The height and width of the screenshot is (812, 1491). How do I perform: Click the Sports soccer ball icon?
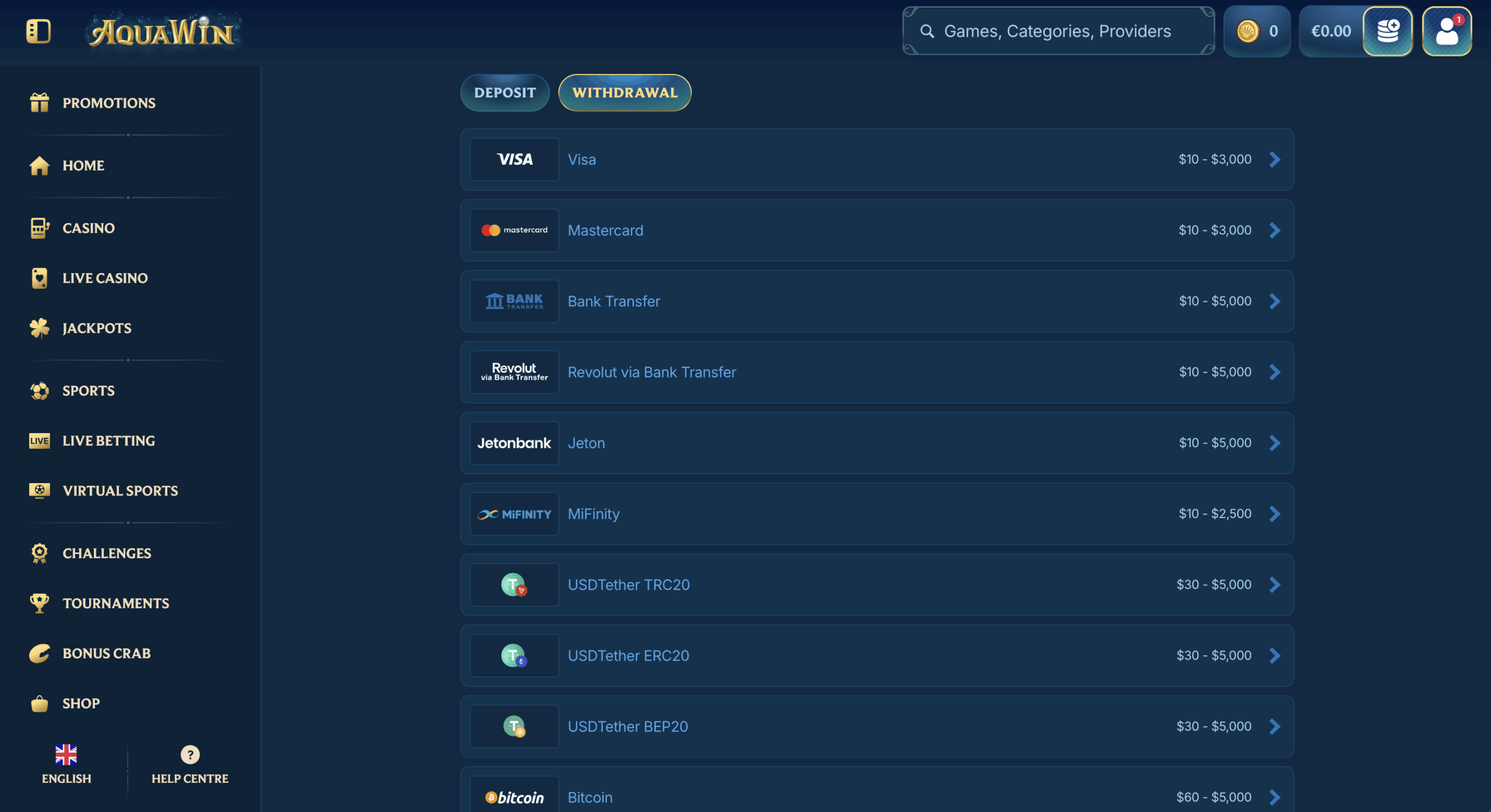click(x=40, y=391)
